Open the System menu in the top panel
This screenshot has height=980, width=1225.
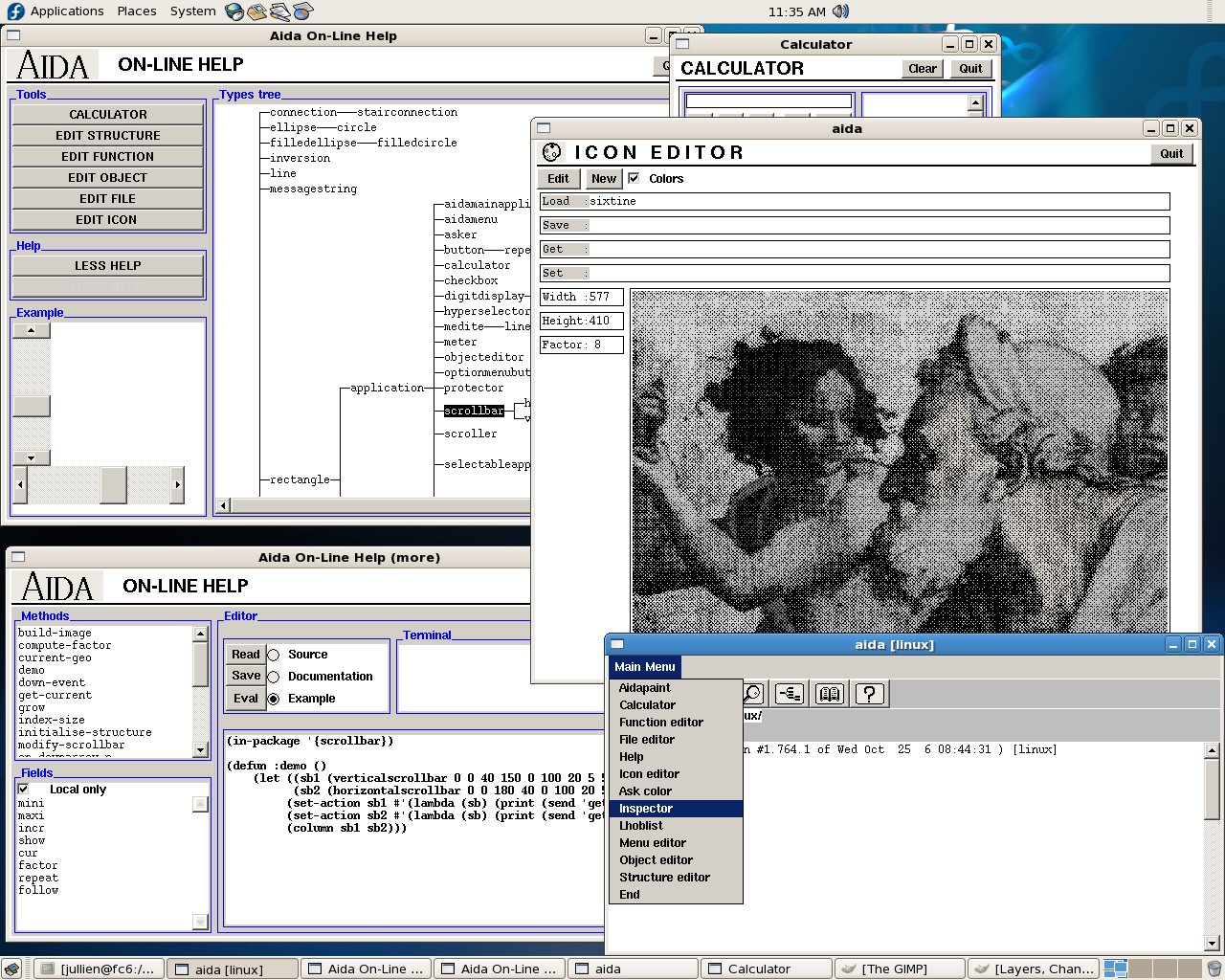coord(193,11)
